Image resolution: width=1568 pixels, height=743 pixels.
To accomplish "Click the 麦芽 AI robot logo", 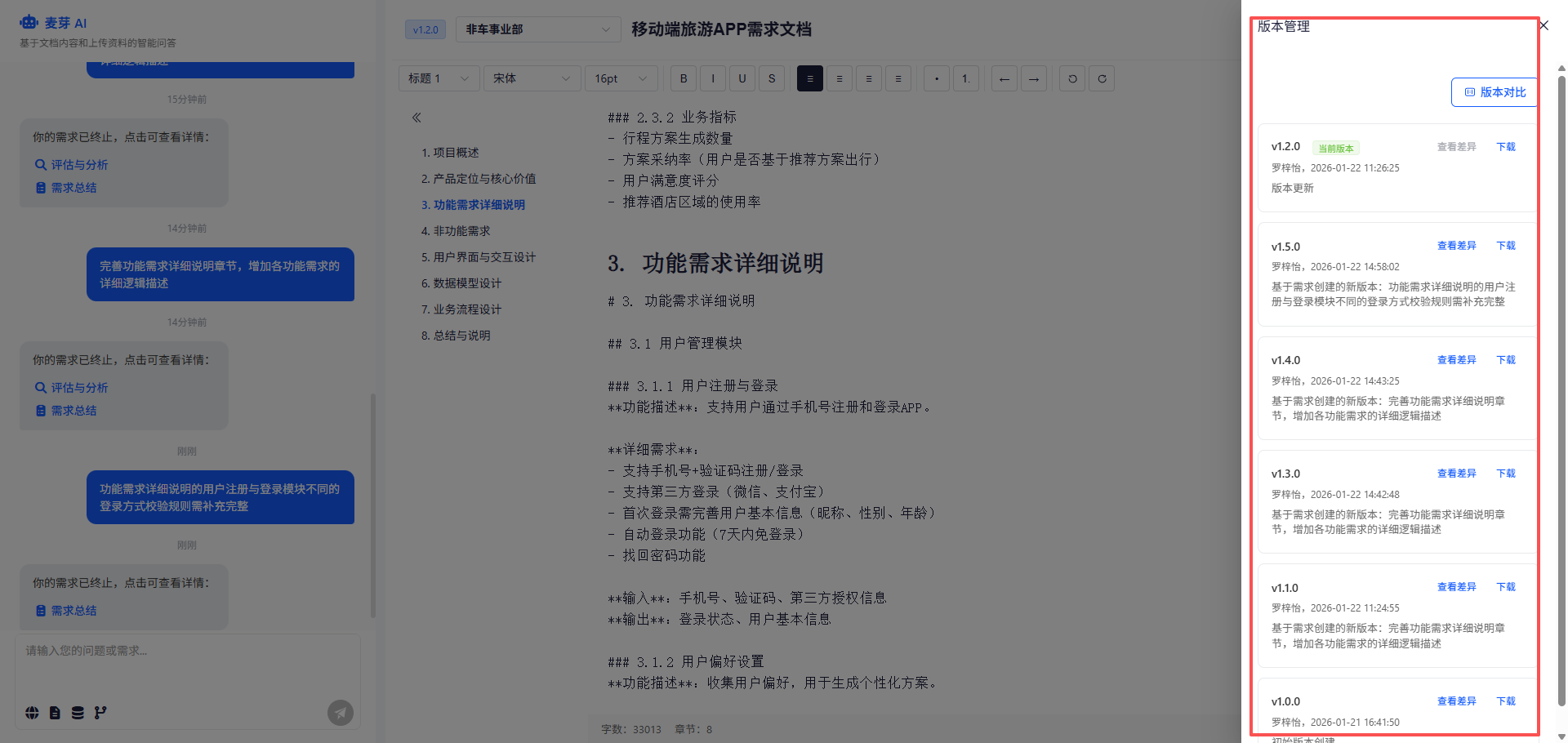I will [29, 22].
